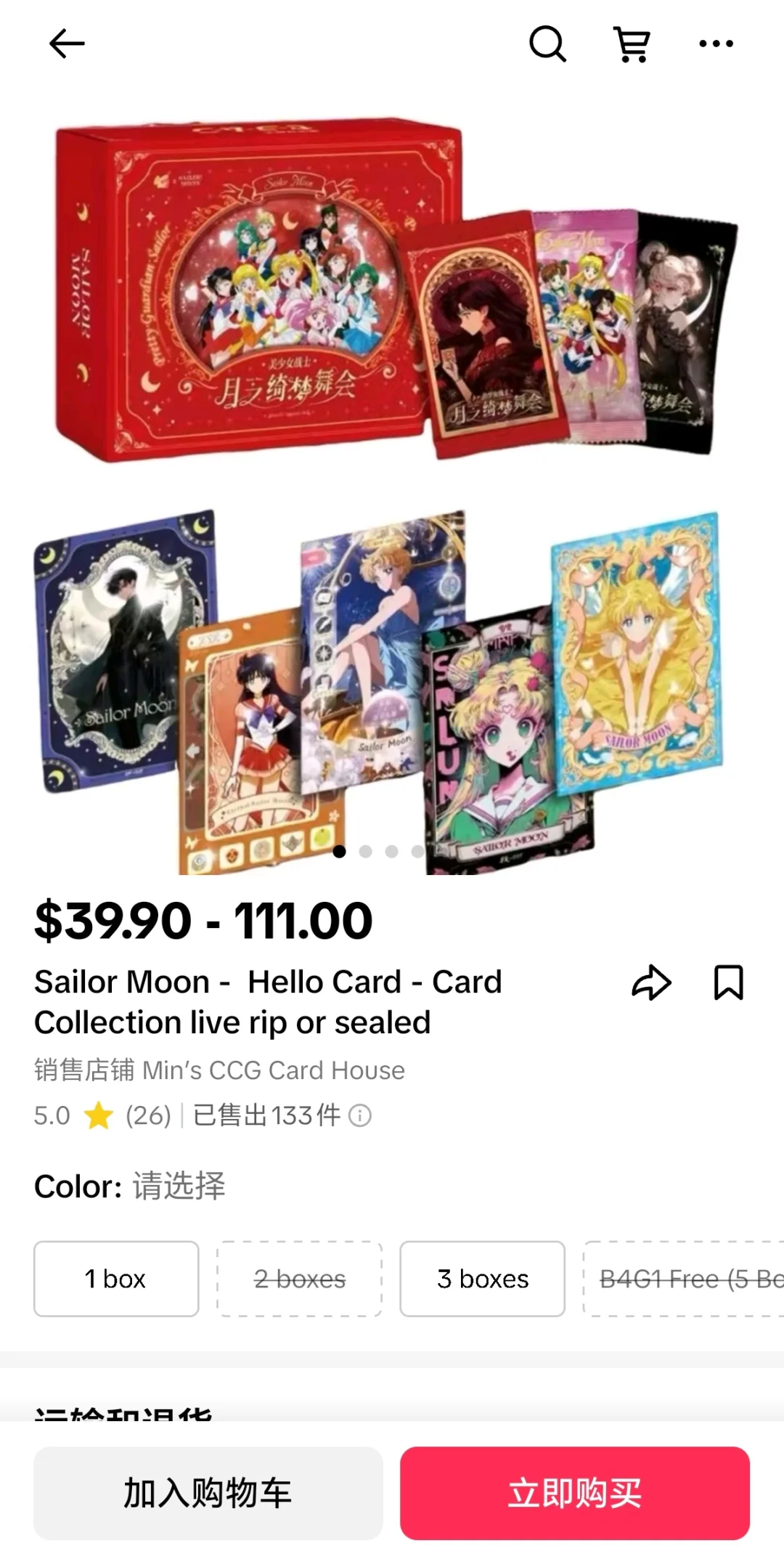Jump to third image carousel dot
784x1567 pixels.
pos(391,851)
